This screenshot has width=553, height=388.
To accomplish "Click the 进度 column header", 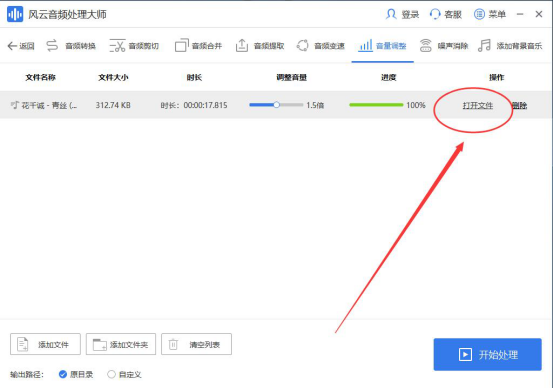I will 389,77.
